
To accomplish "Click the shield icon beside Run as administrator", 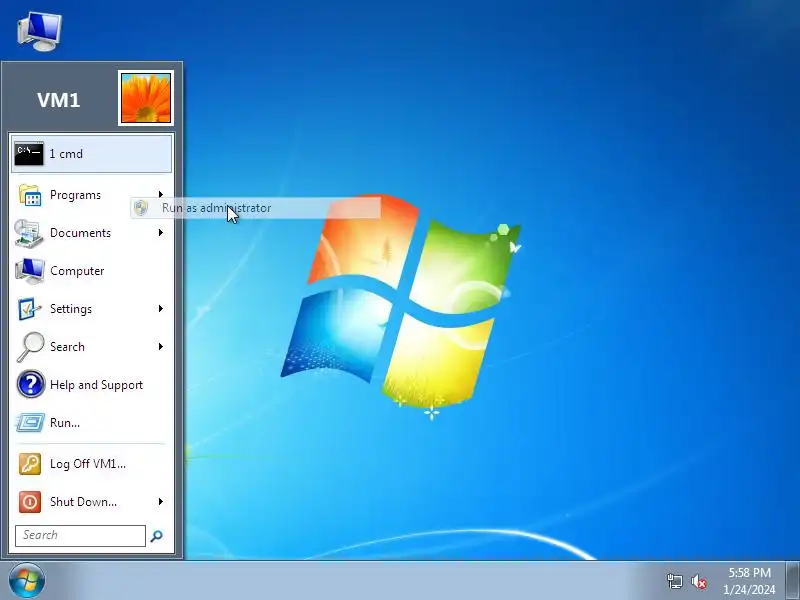I will [x=141, y=208].
